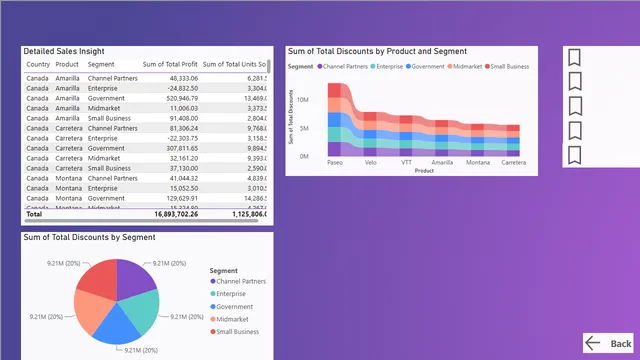
Task: Click the table's horizontal scrollbar
Action: (x=141, y=221)
